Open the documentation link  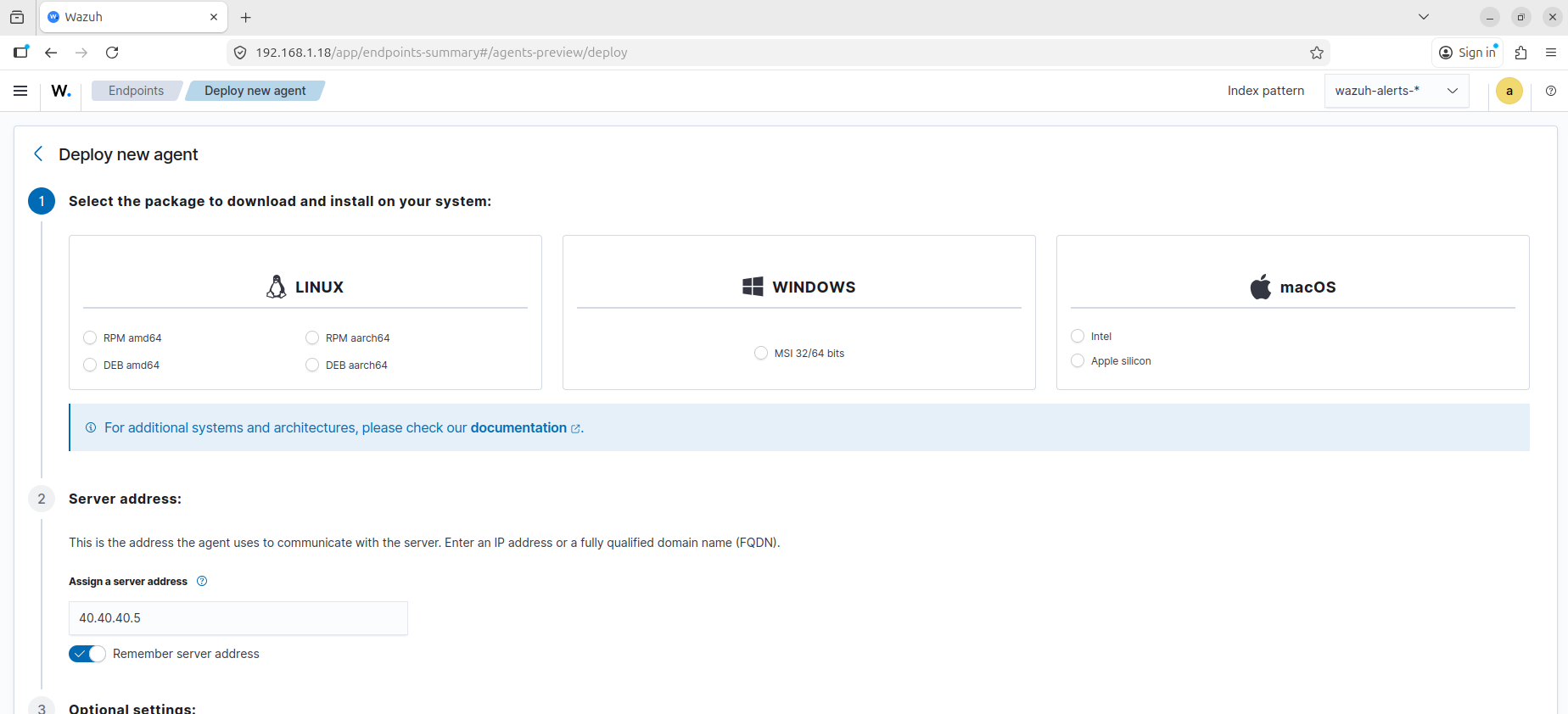pyautogui.click(x=518, y=427)
